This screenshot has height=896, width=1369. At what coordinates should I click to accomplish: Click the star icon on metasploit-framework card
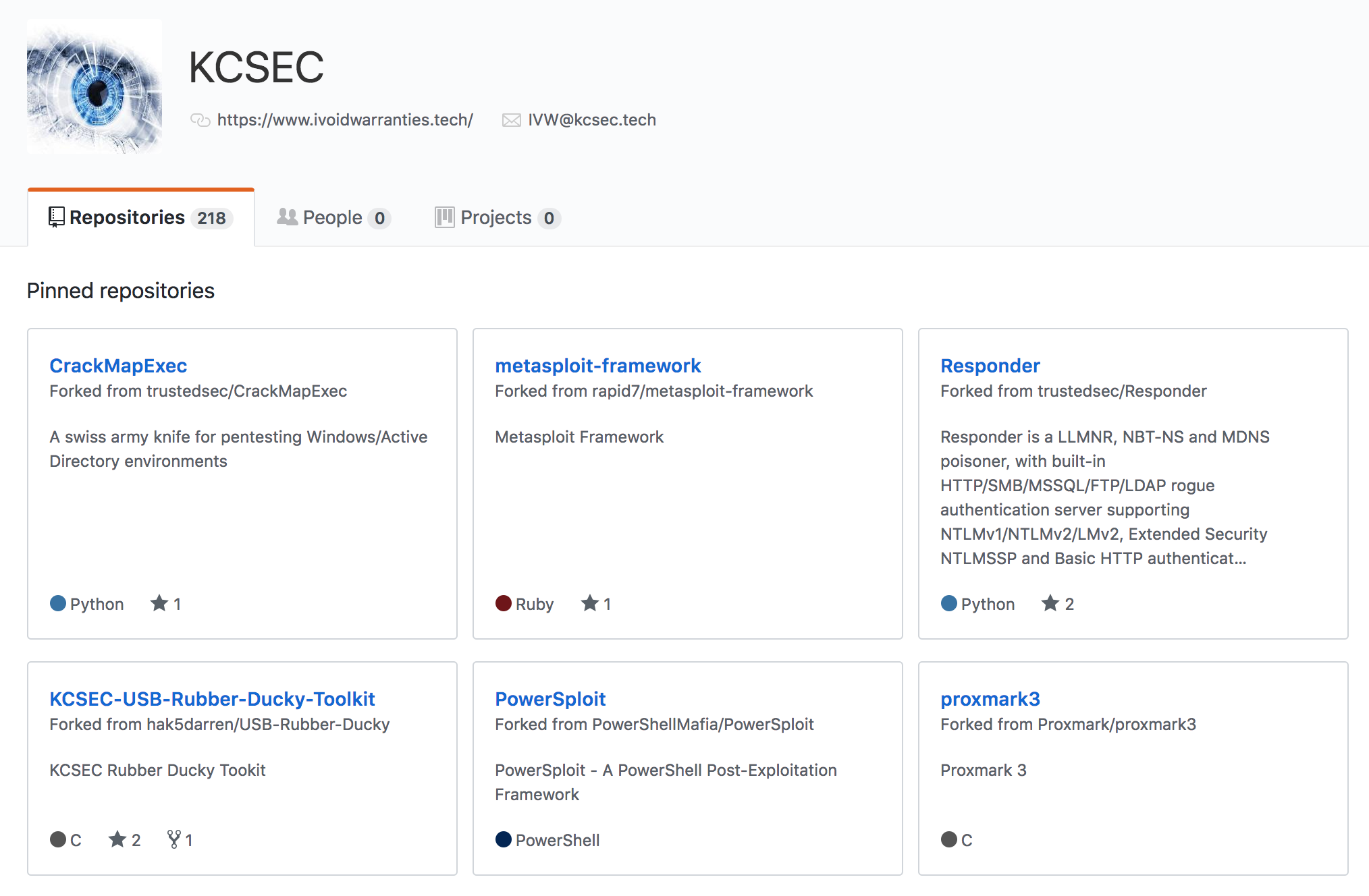coord(590,603)
